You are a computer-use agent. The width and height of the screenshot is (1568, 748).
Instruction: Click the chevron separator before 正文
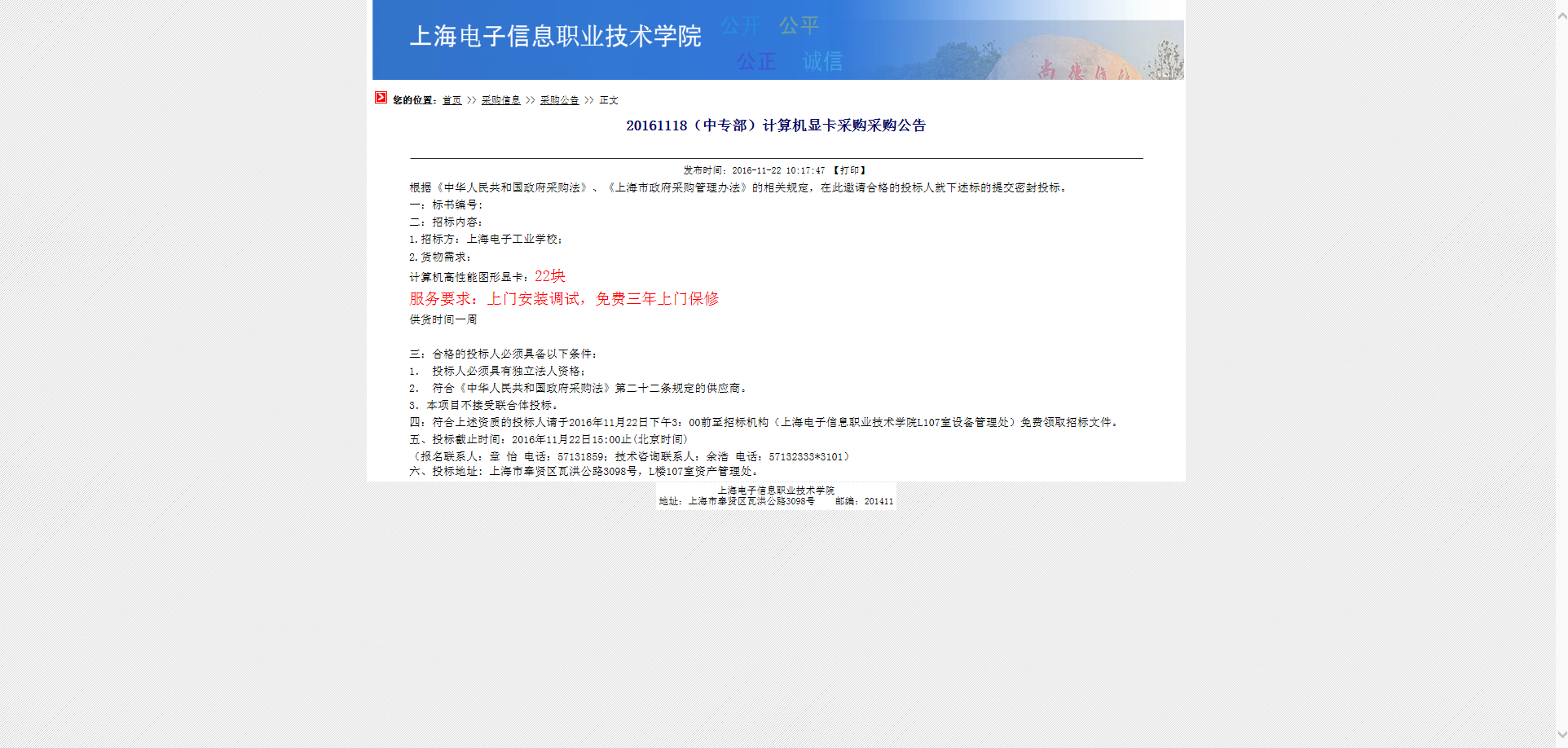click(589, 100)
